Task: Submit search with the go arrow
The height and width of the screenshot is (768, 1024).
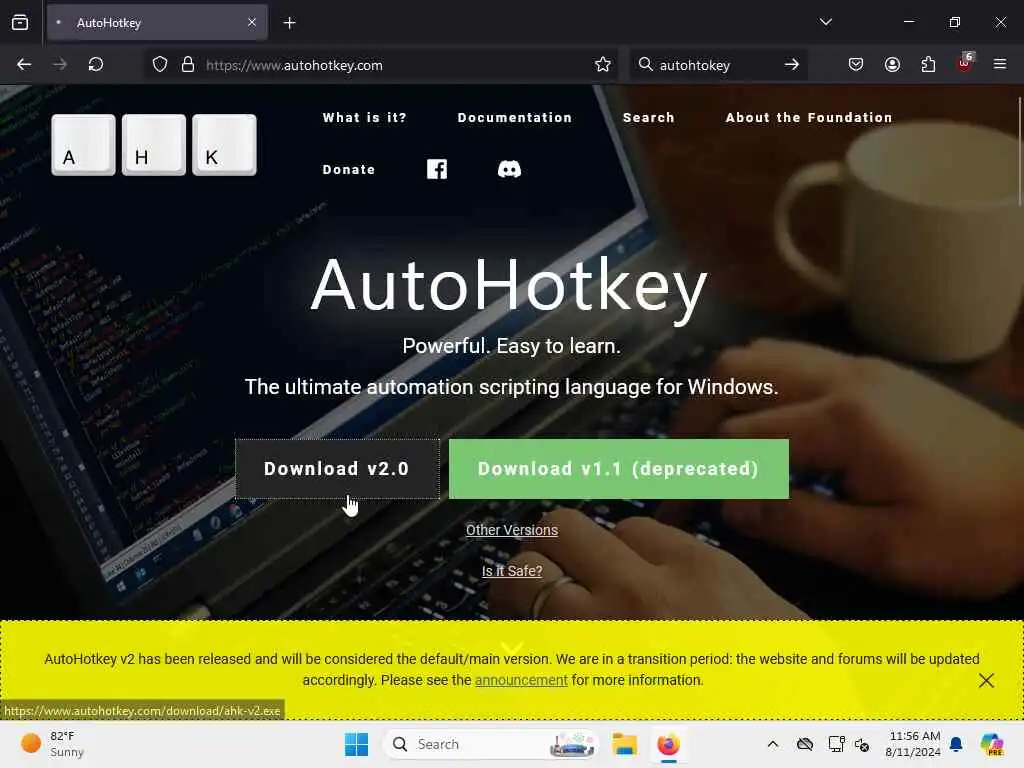Action: (x=792, y=64)
